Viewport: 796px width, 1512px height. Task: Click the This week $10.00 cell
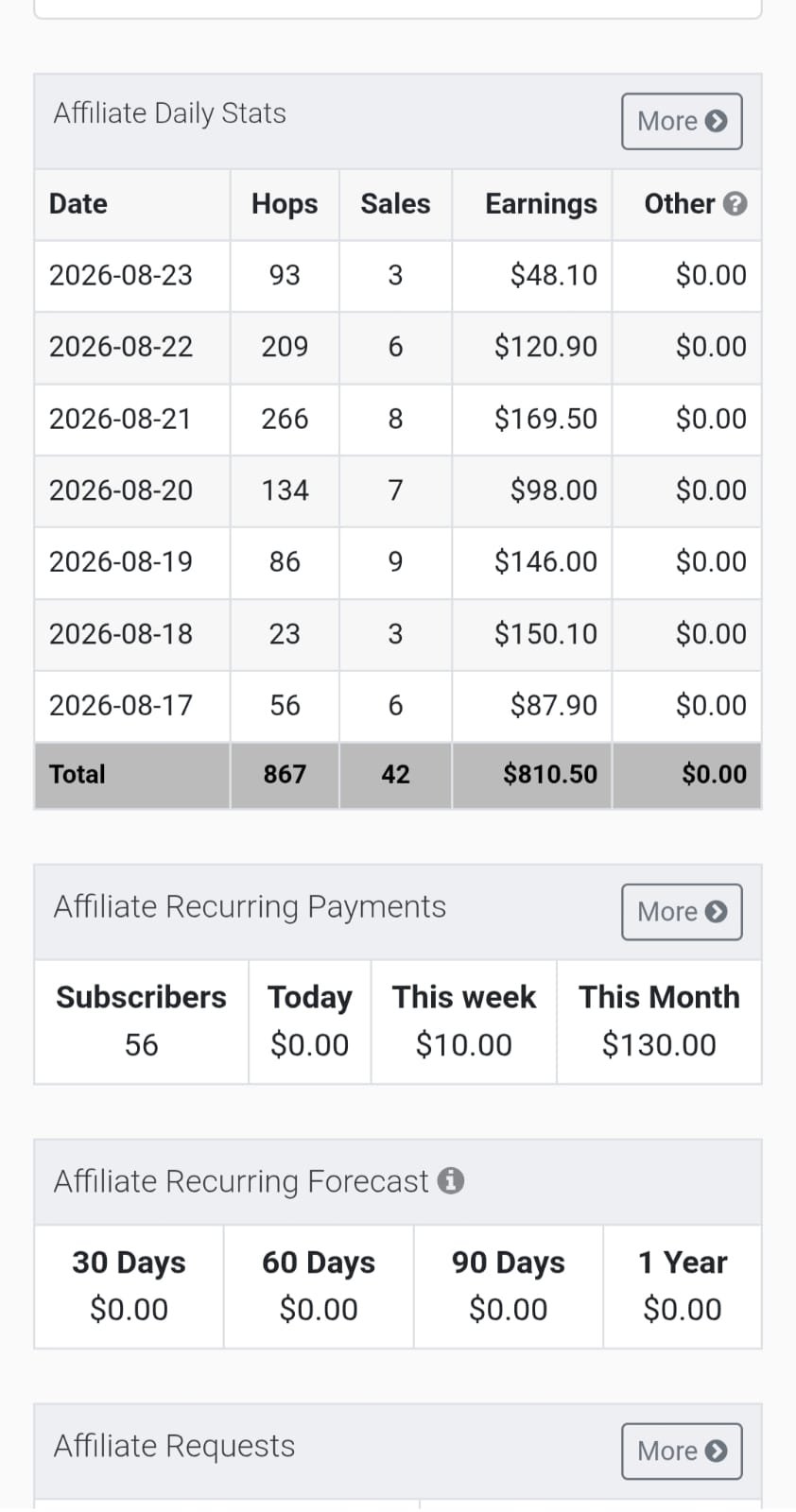(464, 1022)
